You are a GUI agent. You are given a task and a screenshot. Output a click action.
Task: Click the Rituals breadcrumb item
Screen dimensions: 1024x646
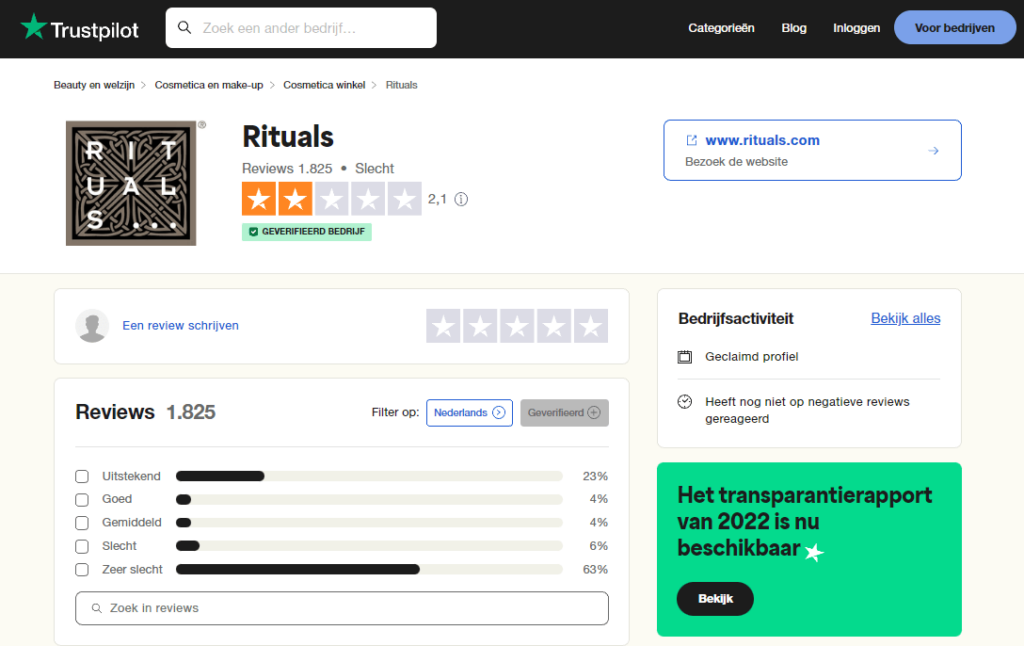click(x=401, y=85)
